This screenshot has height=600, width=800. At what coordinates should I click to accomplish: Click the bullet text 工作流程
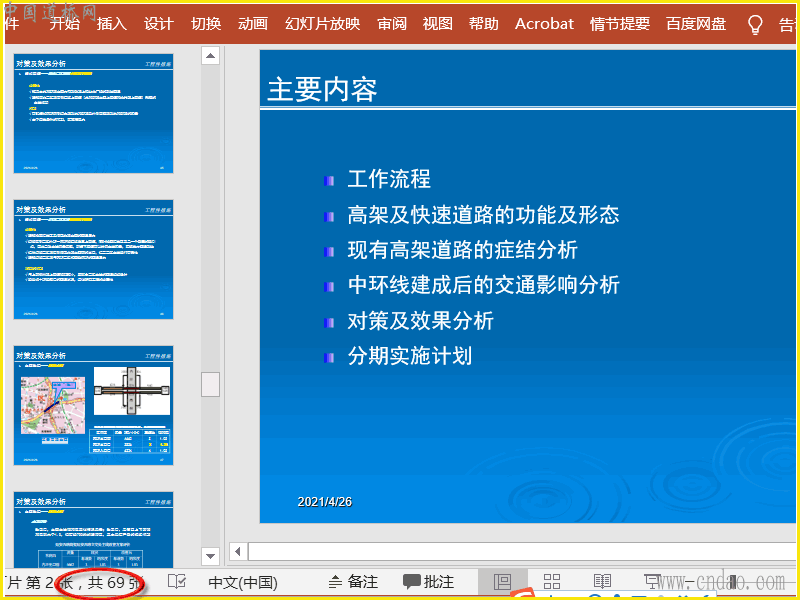point(389,180)
